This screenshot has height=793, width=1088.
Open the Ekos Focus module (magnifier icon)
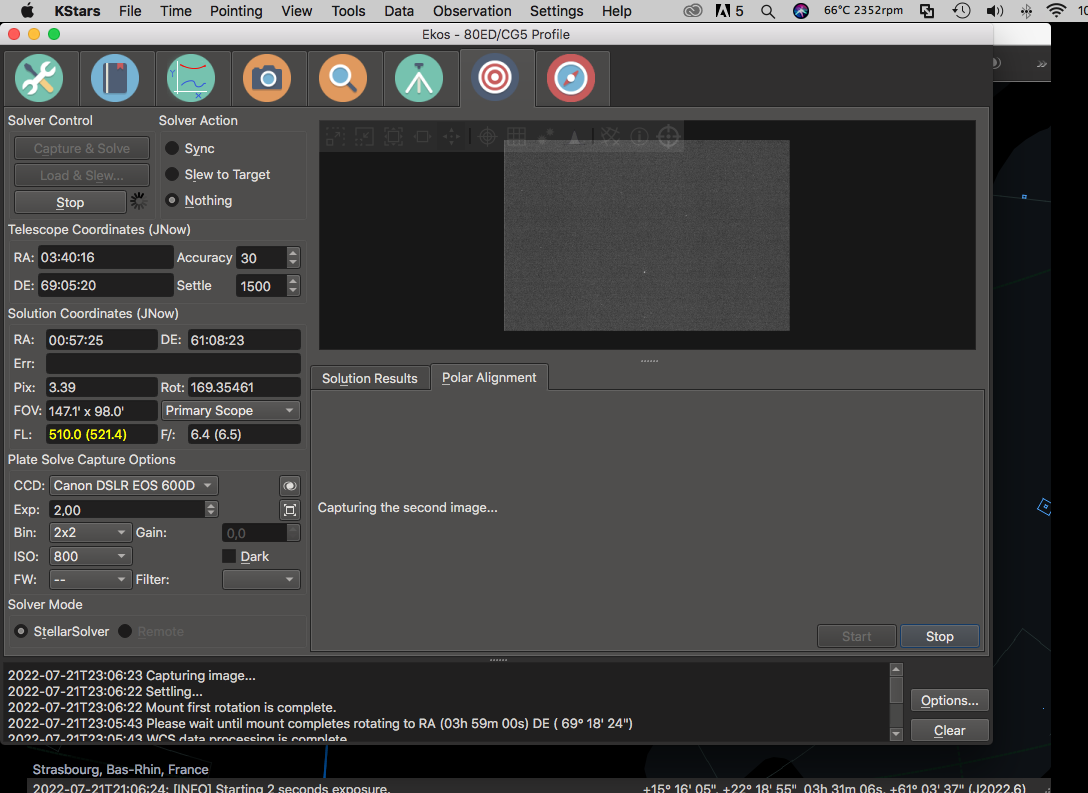[x=343, y=78]
